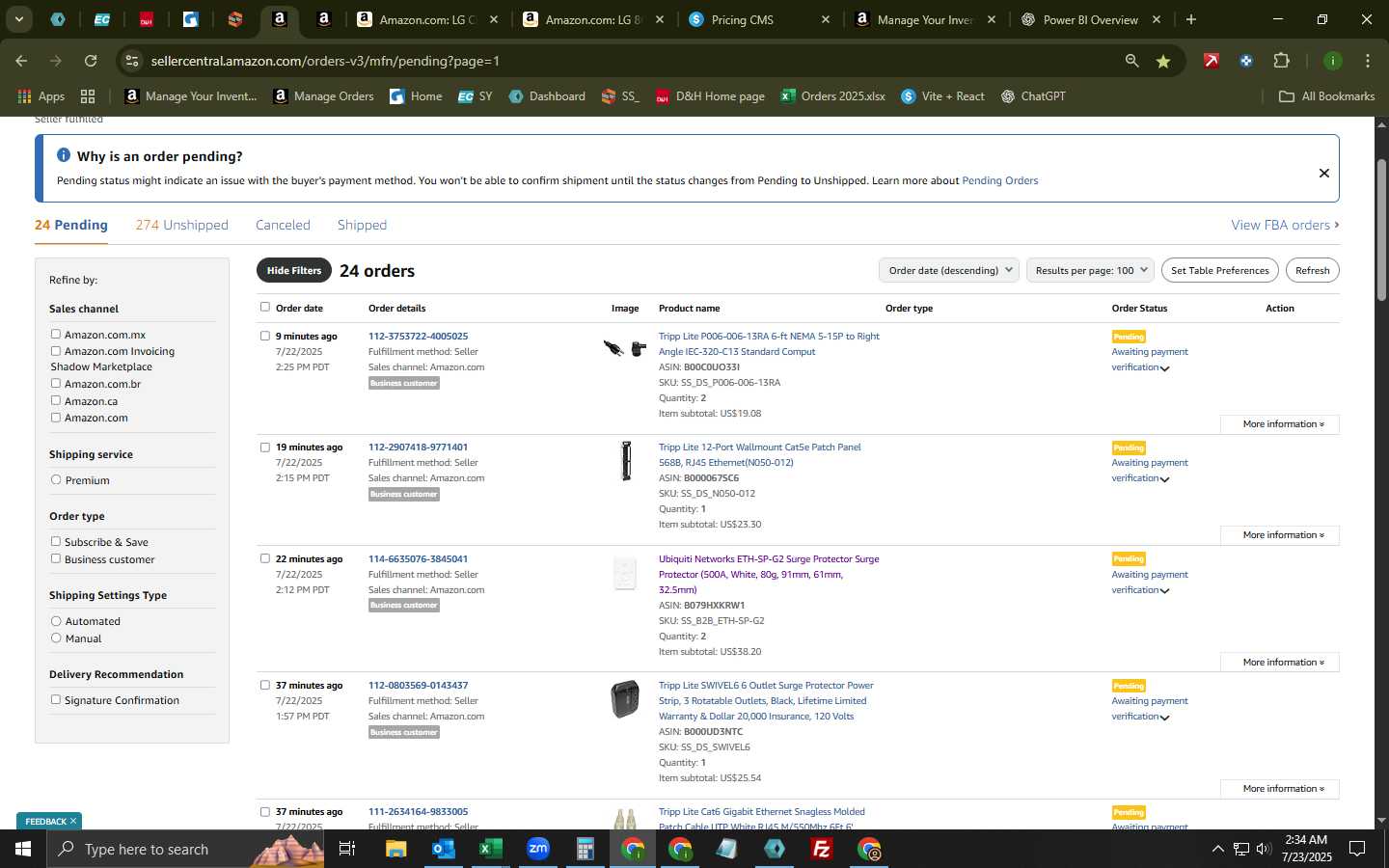Open Excel from the taskbar
The width and height of the screenshot is (1389, 868).
[x=490, y=849]
